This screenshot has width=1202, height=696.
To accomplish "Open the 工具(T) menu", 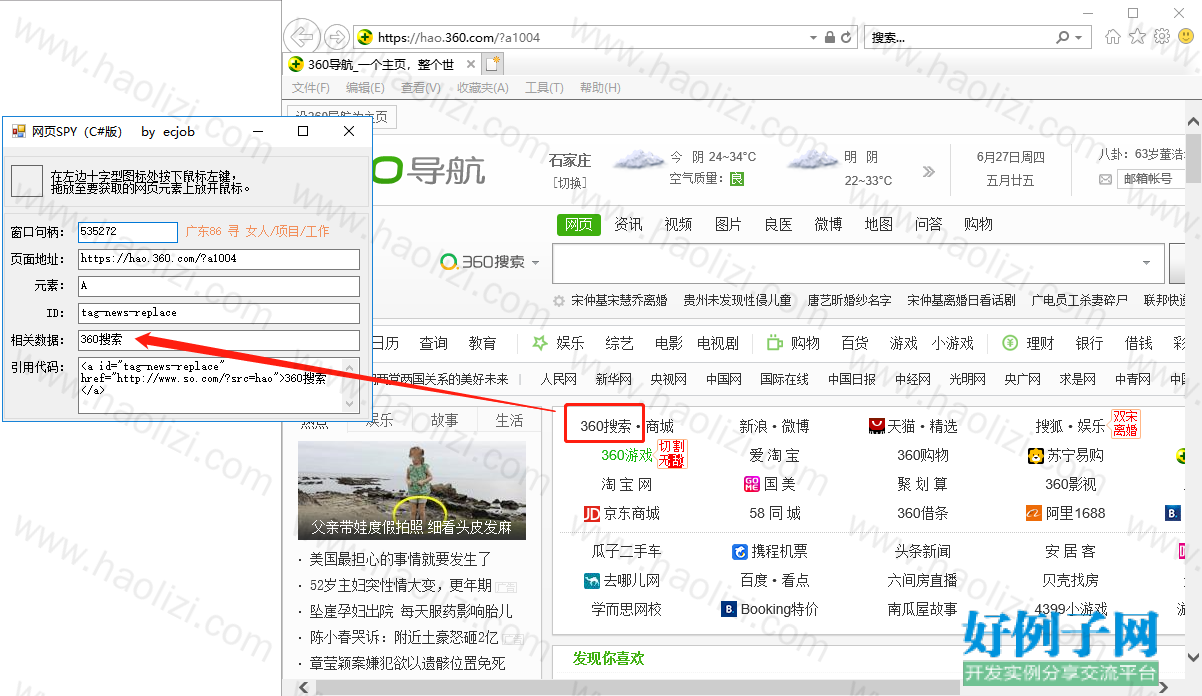I will pos(544,88).
